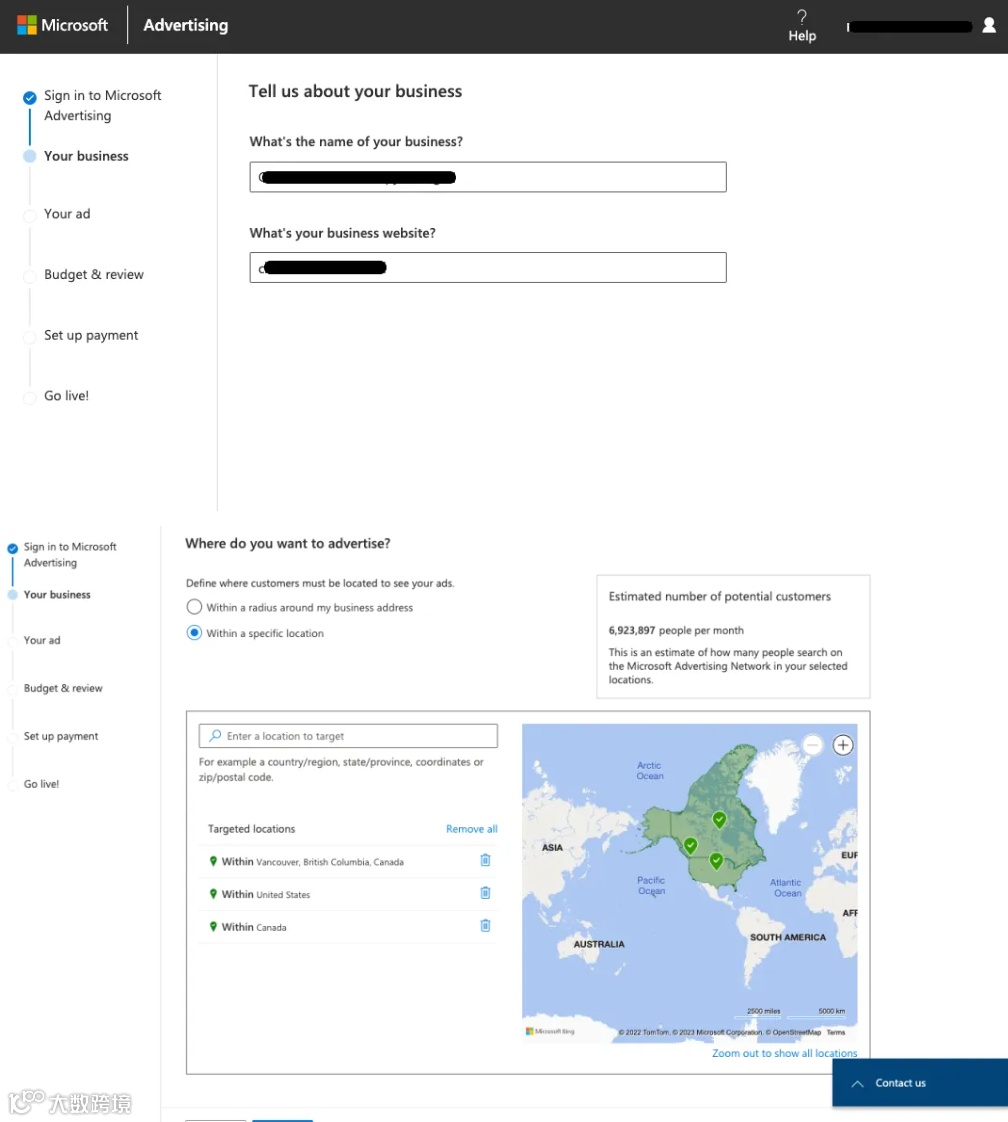1008x1122 pixels.
Task: Click Your business in lower sidebar
Action: pos(57,595)
